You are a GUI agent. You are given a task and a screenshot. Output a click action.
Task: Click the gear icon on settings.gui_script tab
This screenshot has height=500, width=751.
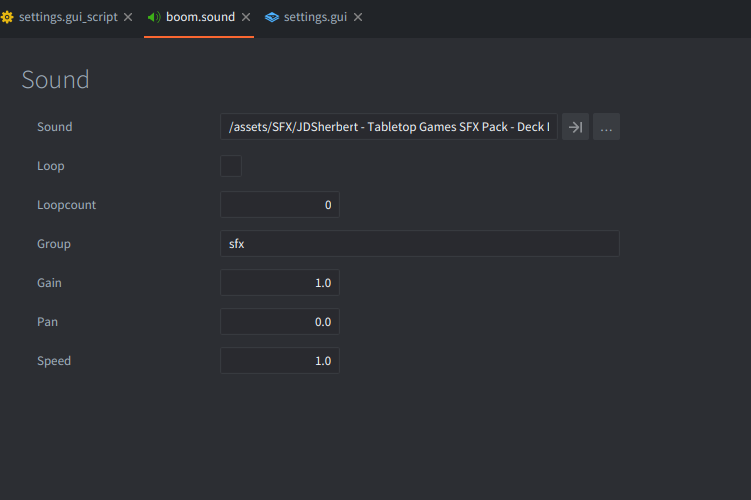coord(7,17)
